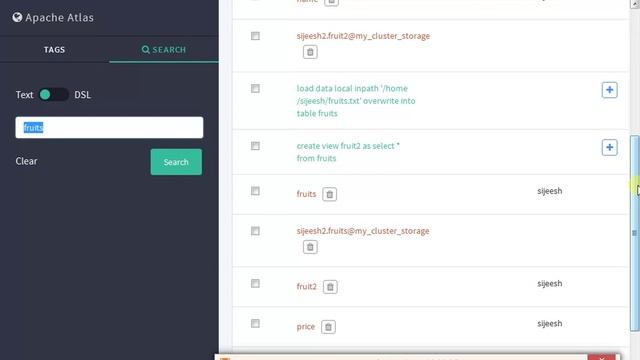
Task: Open the sijeesh2.fruit2@my_cluster_storage entity link
Action: tap(363, 36)
